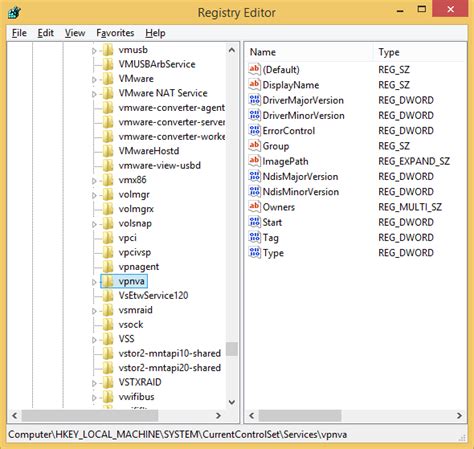Click the vpnva folder icon
The height and width of the screenshot is (449, 474).
tap(108, 281)
